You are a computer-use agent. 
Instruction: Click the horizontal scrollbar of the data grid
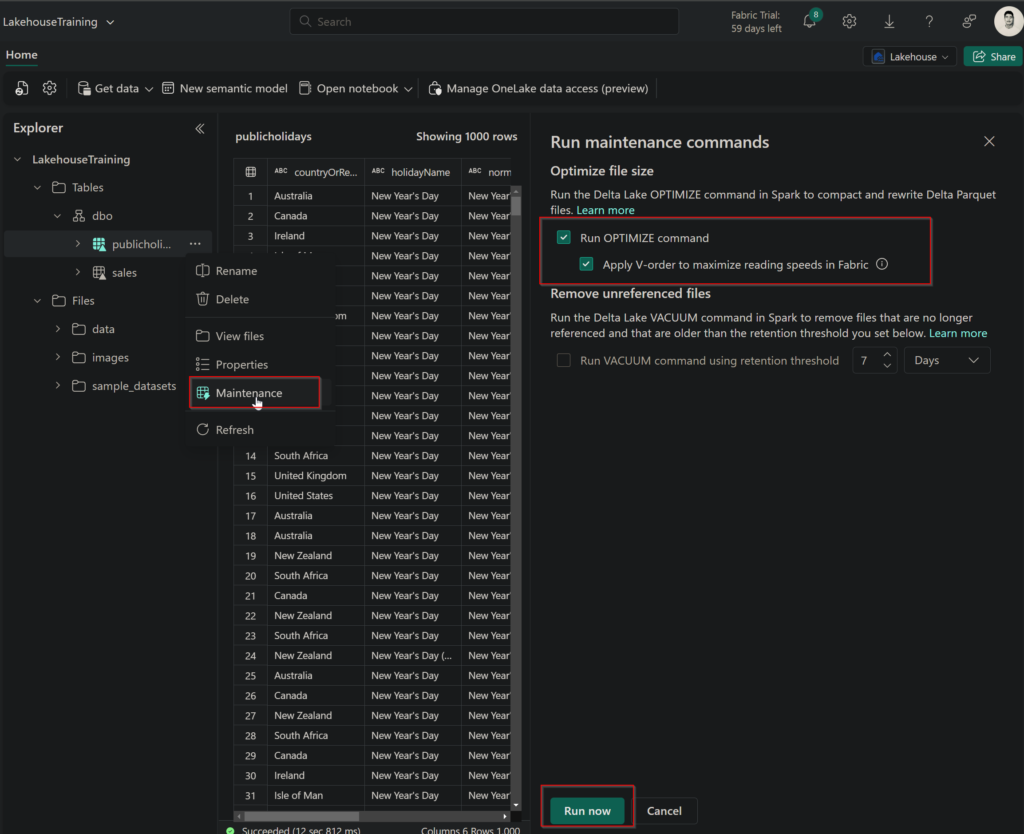301,816
